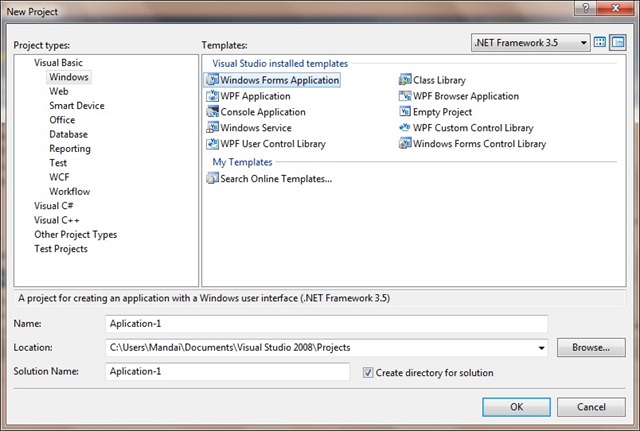Viewport: 640px width, 431px height.
Task: Select Smart Device project type
Action: [x=77, y=105]
